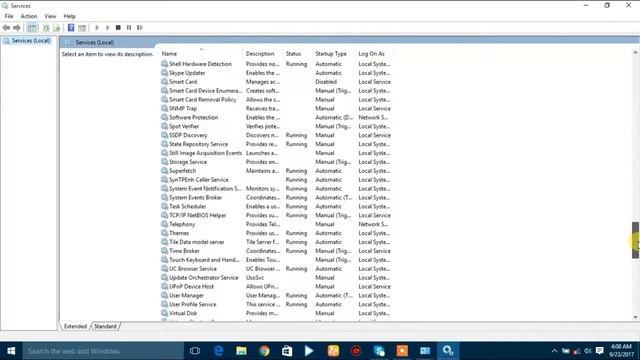This screenshot has height=360, width=640.
Task: Click the taskbar search box
Action: pyautogui.click(x=103, y=351)
